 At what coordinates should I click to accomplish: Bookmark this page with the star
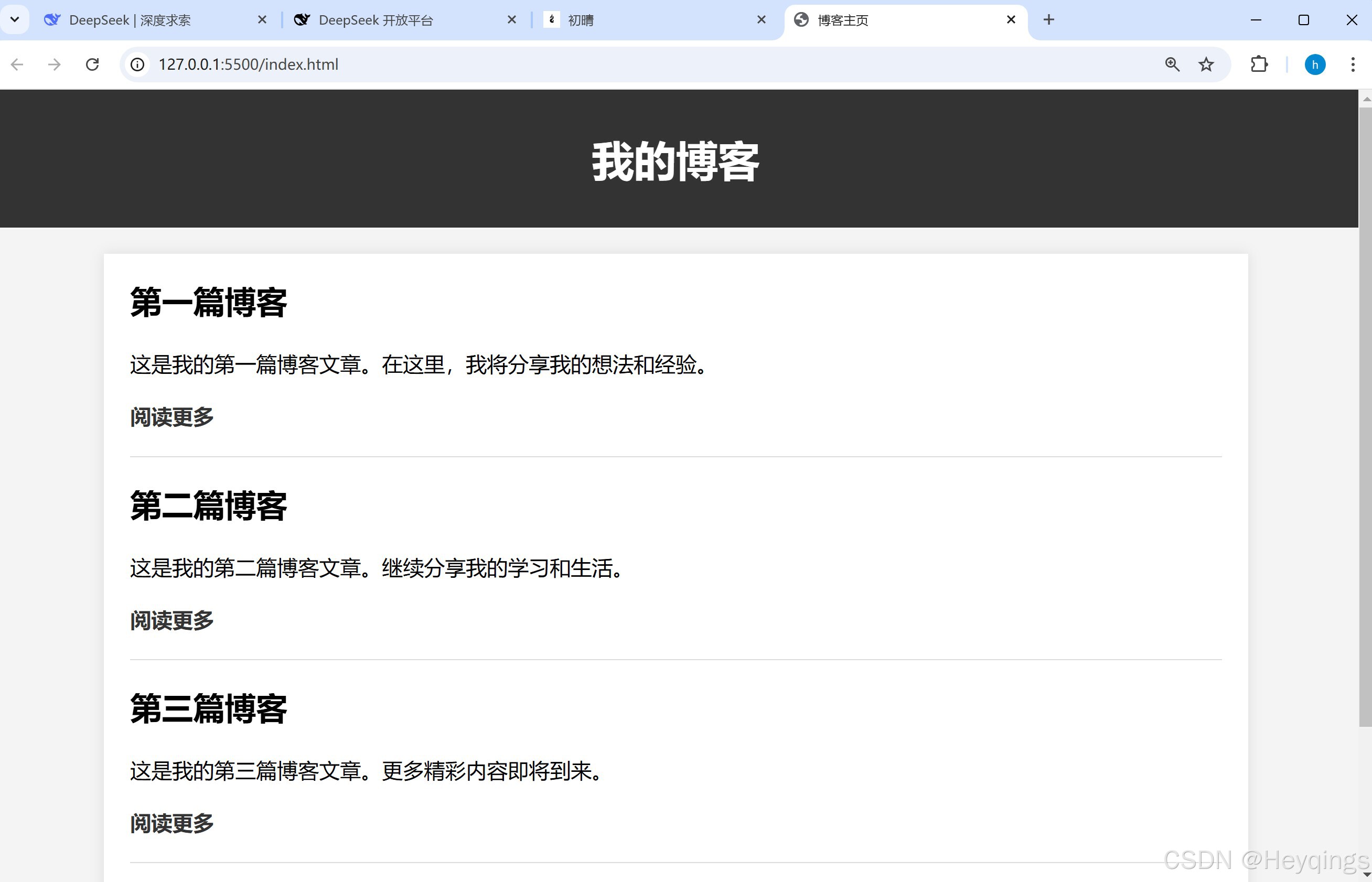(x=1206, y=64)
